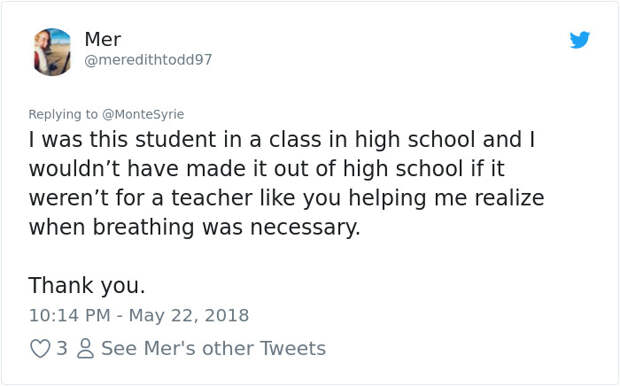Select 'See Mer's other Tweets'
Image resolution: width=620 pixels, height=386 pixels.
[214, 348]
